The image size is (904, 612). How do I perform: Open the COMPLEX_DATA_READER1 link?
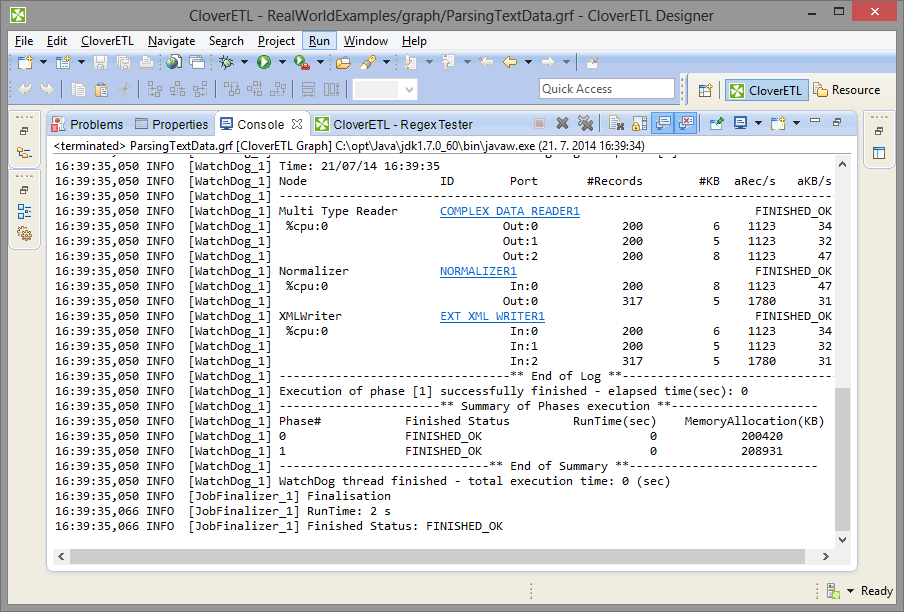coord(509,212)
